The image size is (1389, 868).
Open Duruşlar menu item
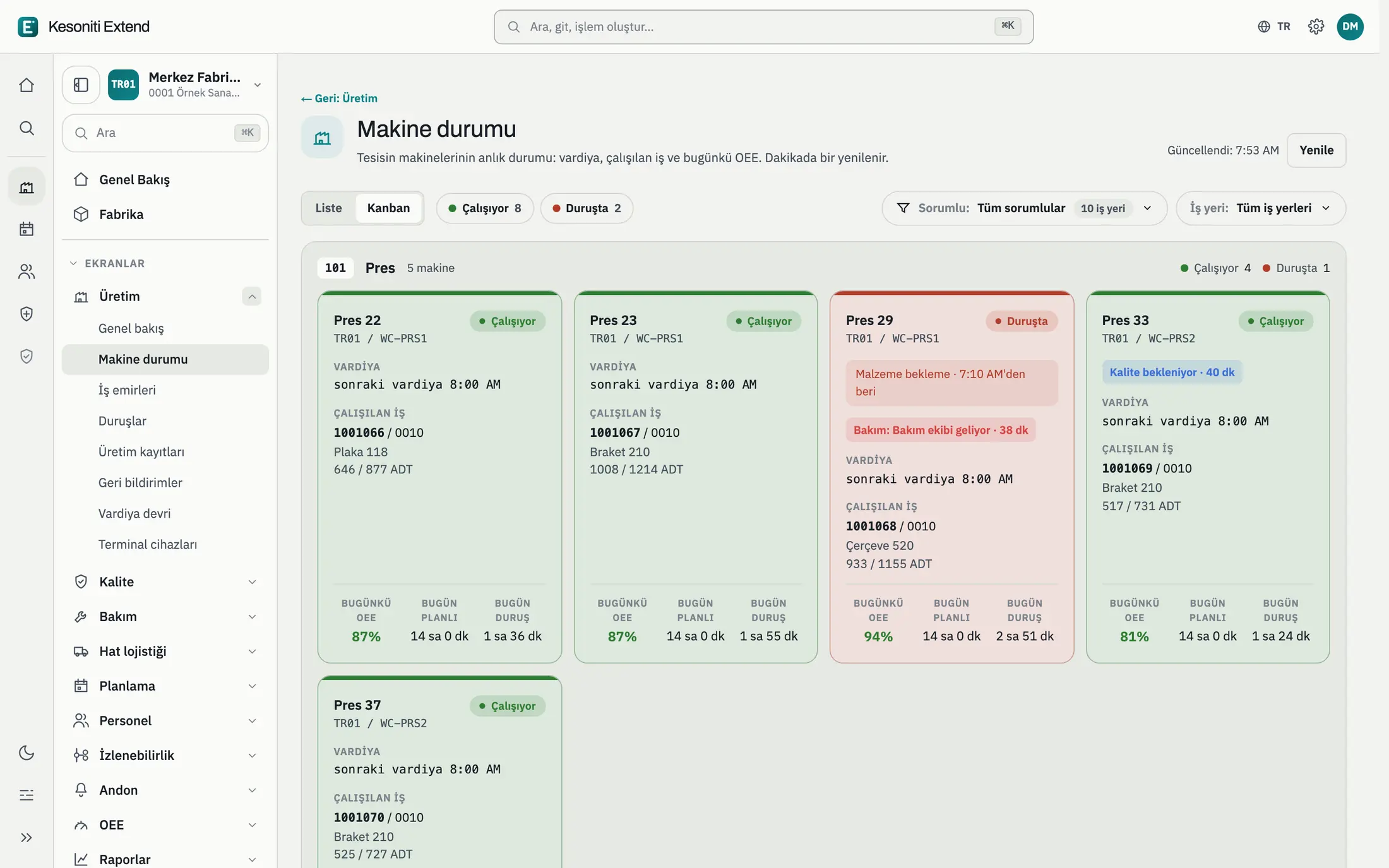coord(165,421)
